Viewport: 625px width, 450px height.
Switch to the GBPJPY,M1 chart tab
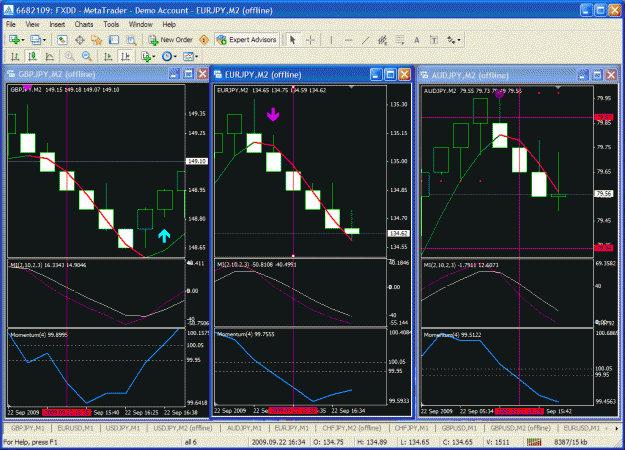[x=28, y=428]
